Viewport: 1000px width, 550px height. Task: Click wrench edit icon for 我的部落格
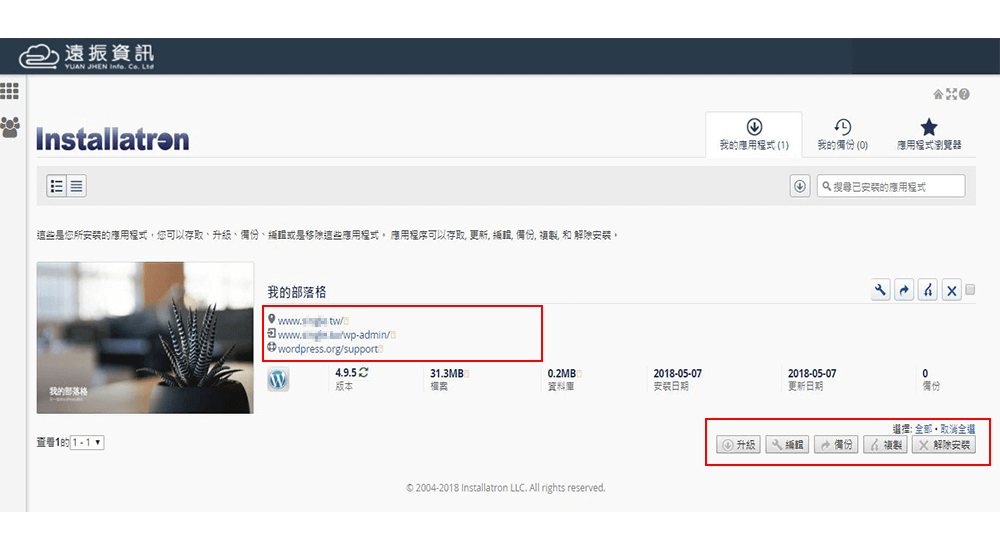(x=880, y=290)
